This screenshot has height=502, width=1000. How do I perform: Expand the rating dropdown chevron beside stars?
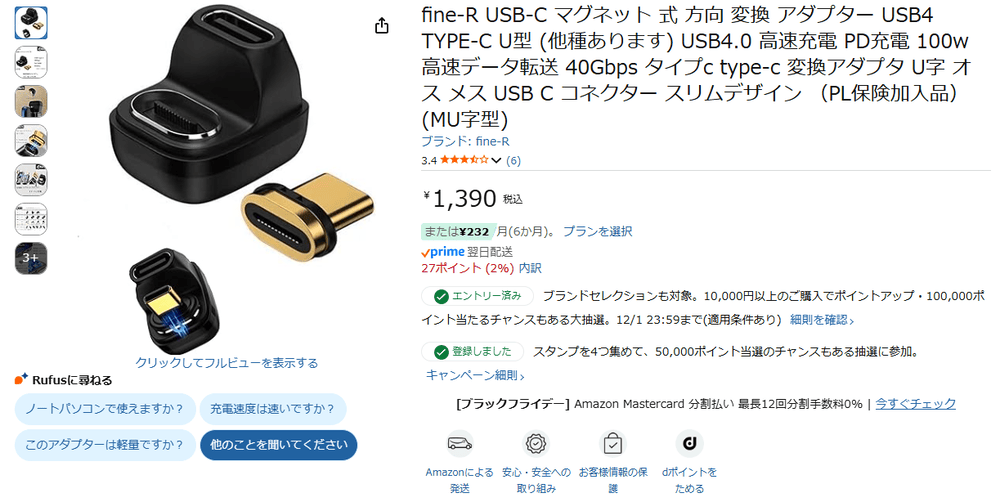(x=496, y=161)
